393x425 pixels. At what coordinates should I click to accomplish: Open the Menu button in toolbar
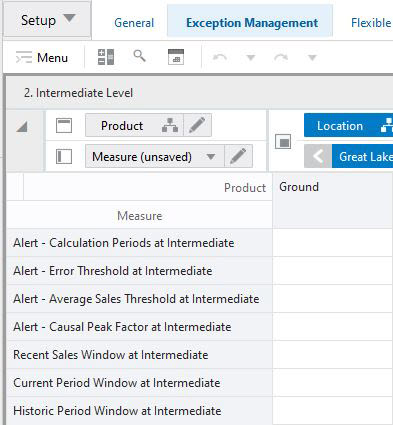pos(42,58)
